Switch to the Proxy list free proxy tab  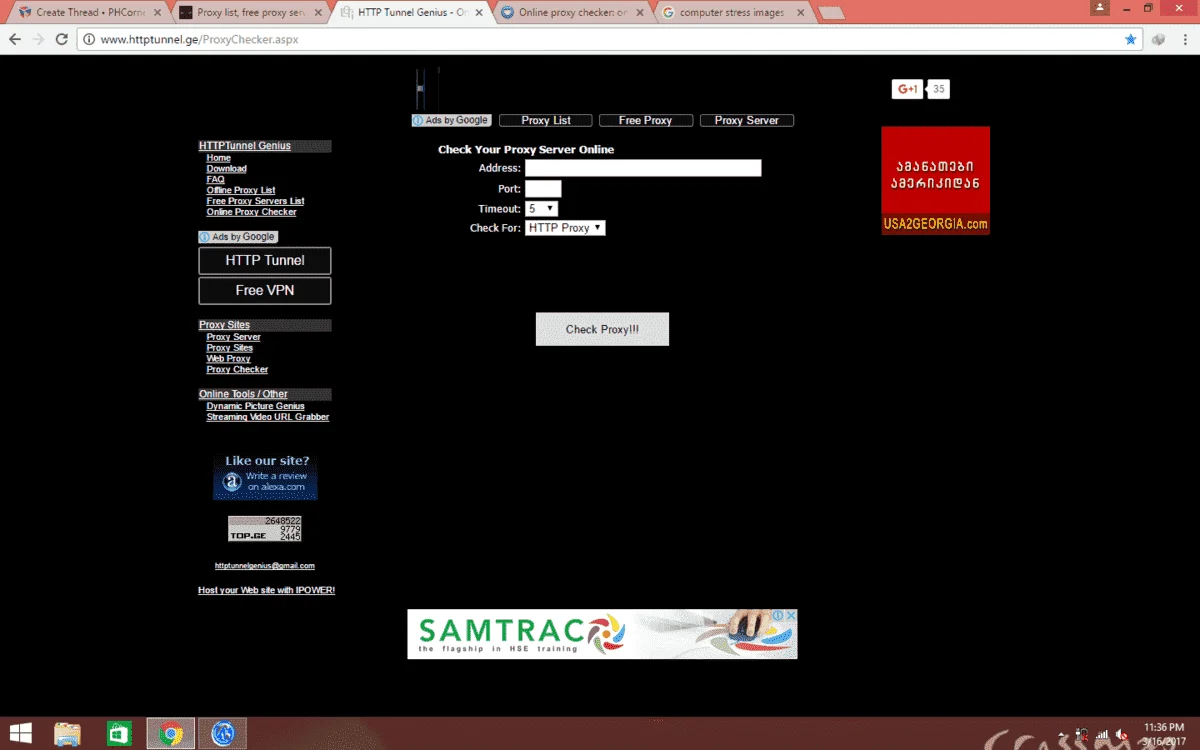250,13
